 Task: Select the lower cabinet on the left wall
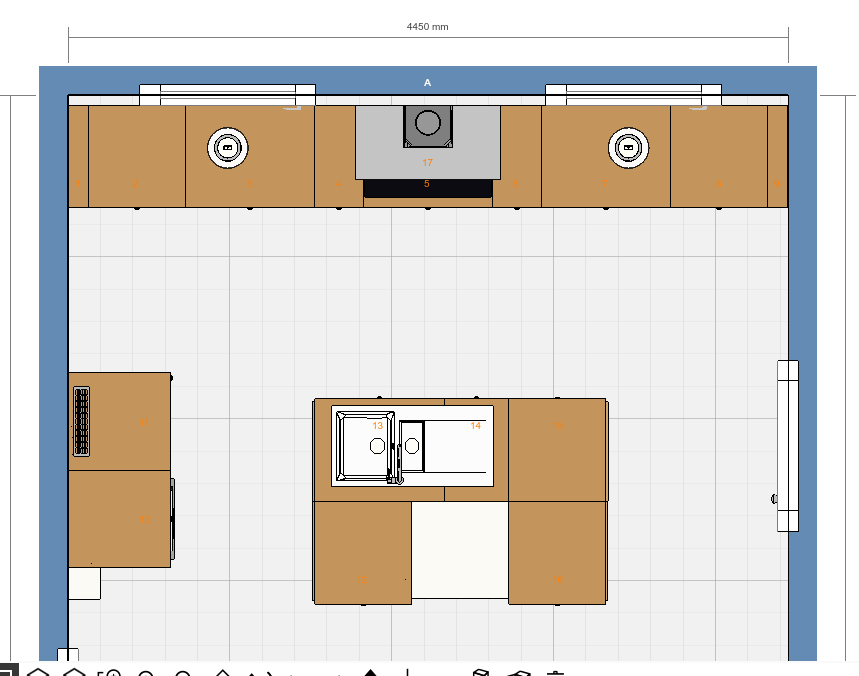point(118,519)
